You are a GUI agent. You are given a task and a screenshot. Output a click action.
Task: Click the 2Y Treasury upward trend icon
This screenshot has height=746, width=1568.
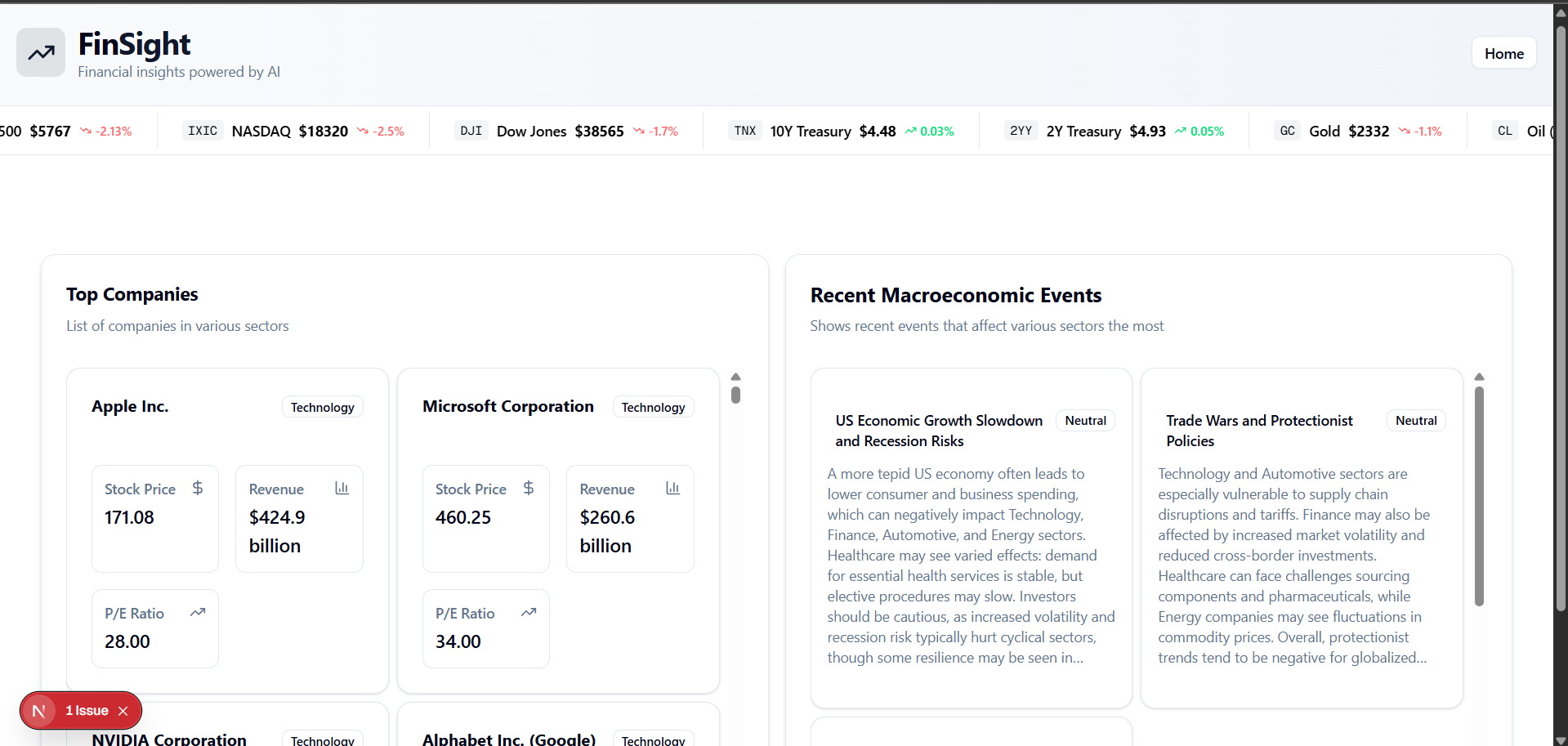pos(1181,131)
